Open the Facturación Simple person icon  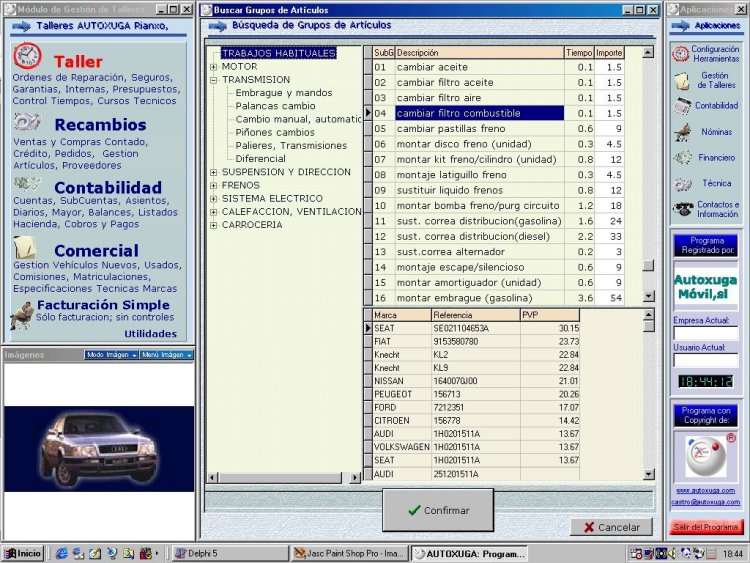click(21, 316)
